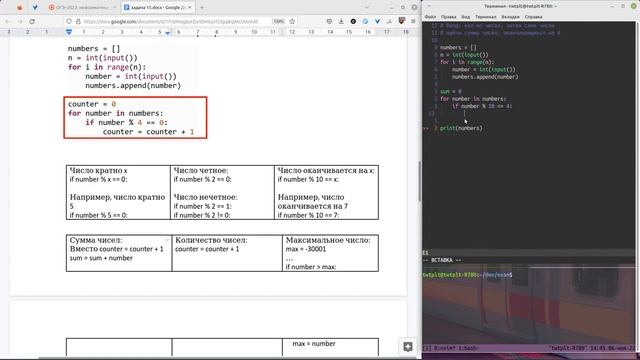The image size is (640, 360).
Task: Click 'numbers.append(number)' line in terminal editor
Action: tap(485, 77)
